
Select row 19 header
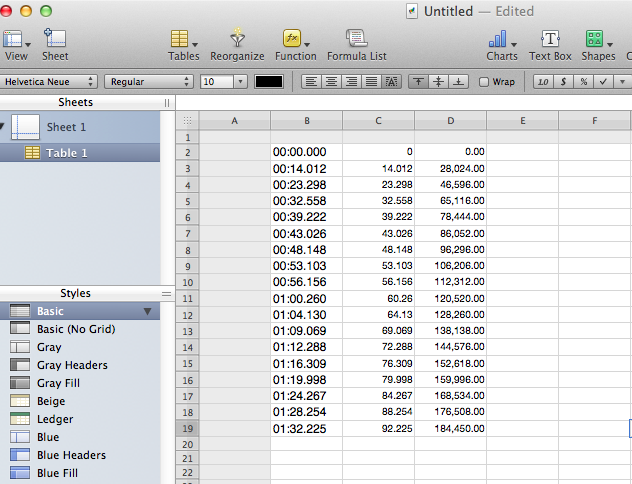click(x=187, y=428)
